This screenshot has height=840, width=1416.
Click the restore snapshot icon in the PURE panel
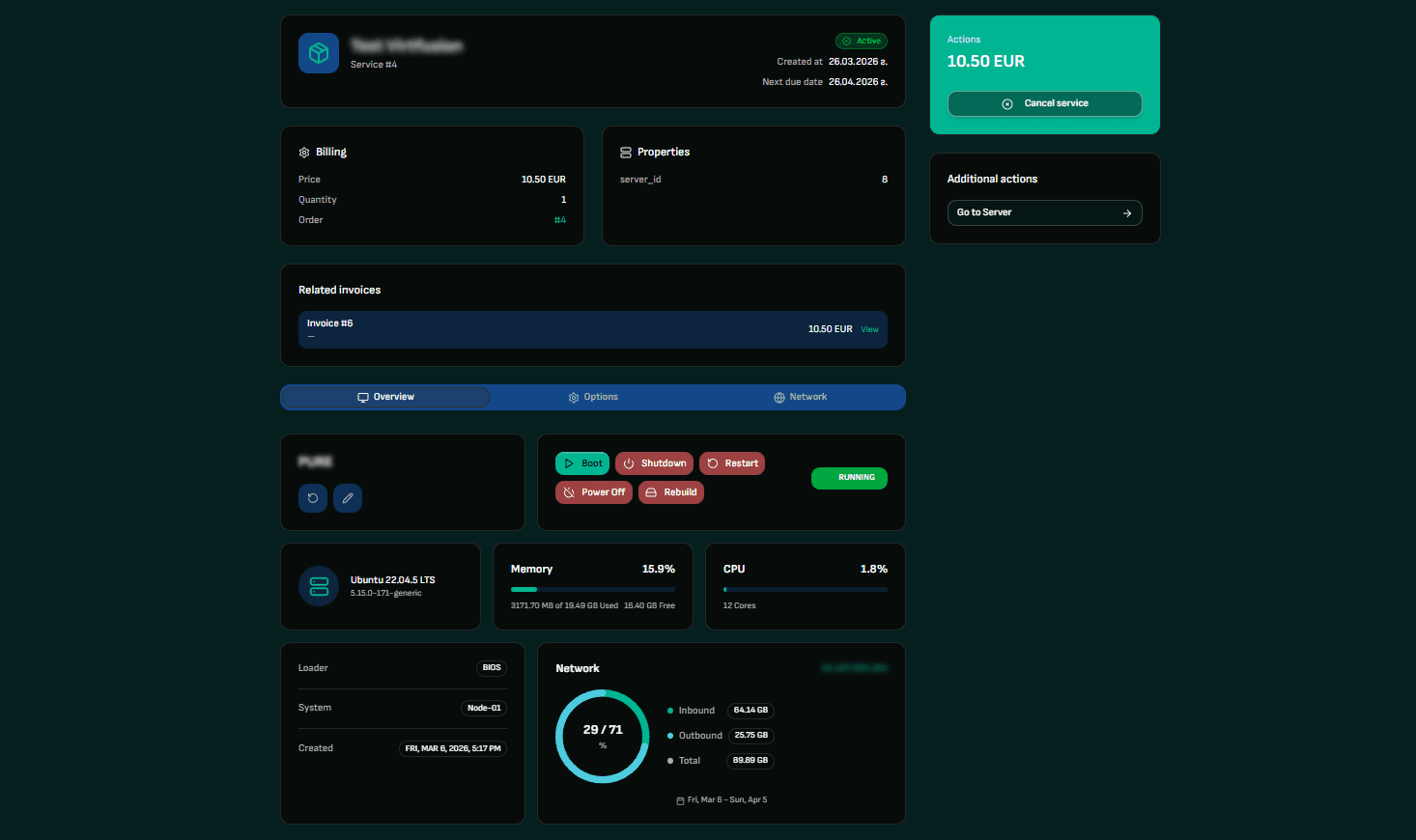pyautogui.click(x=312, y=497)
